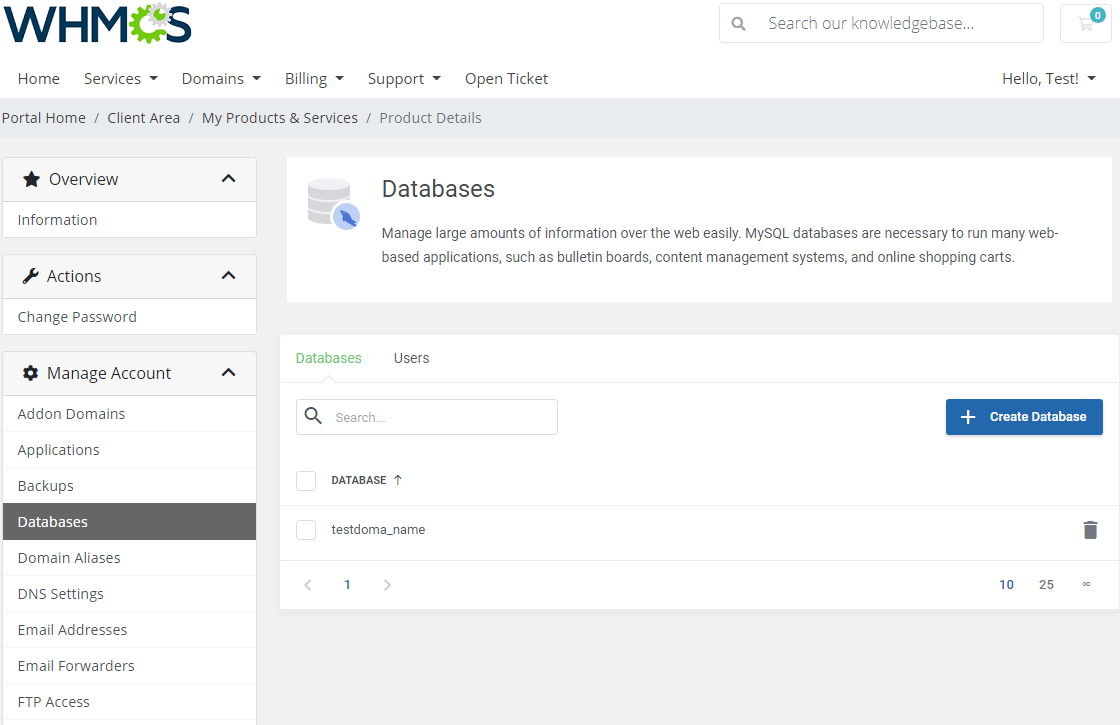This screenshot has height=725, width=1120.
Task: Click the Create Database button
Action: [x=1024, y=417]
